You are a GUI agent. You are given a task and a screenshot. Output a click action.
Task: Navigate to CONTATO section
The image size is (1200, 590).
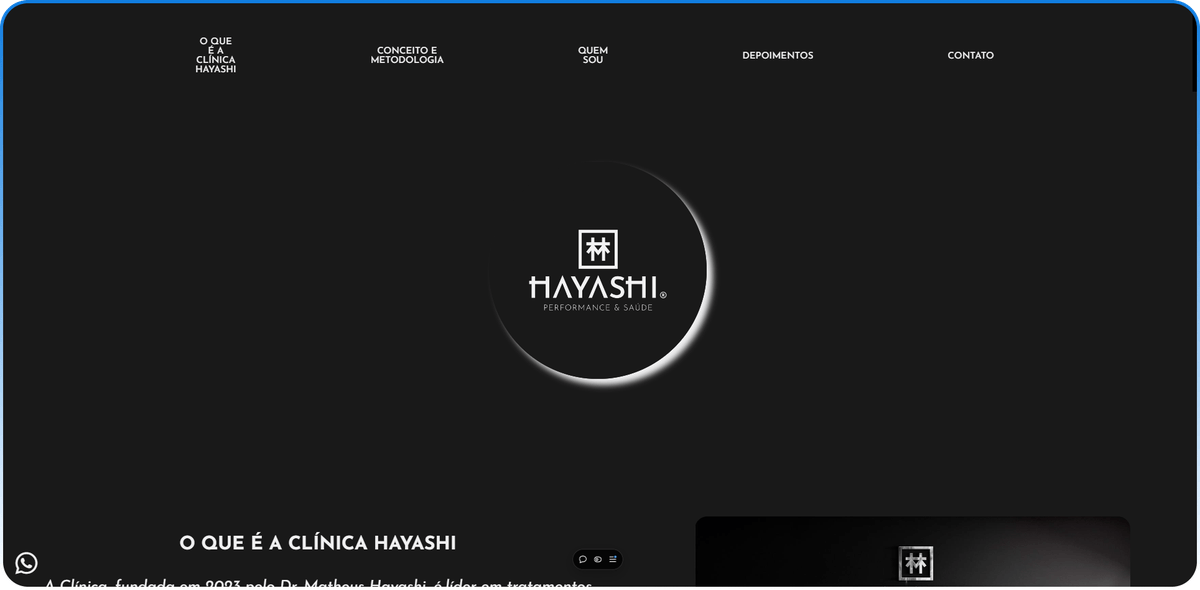pyautogui.click(x=971, y=56)
